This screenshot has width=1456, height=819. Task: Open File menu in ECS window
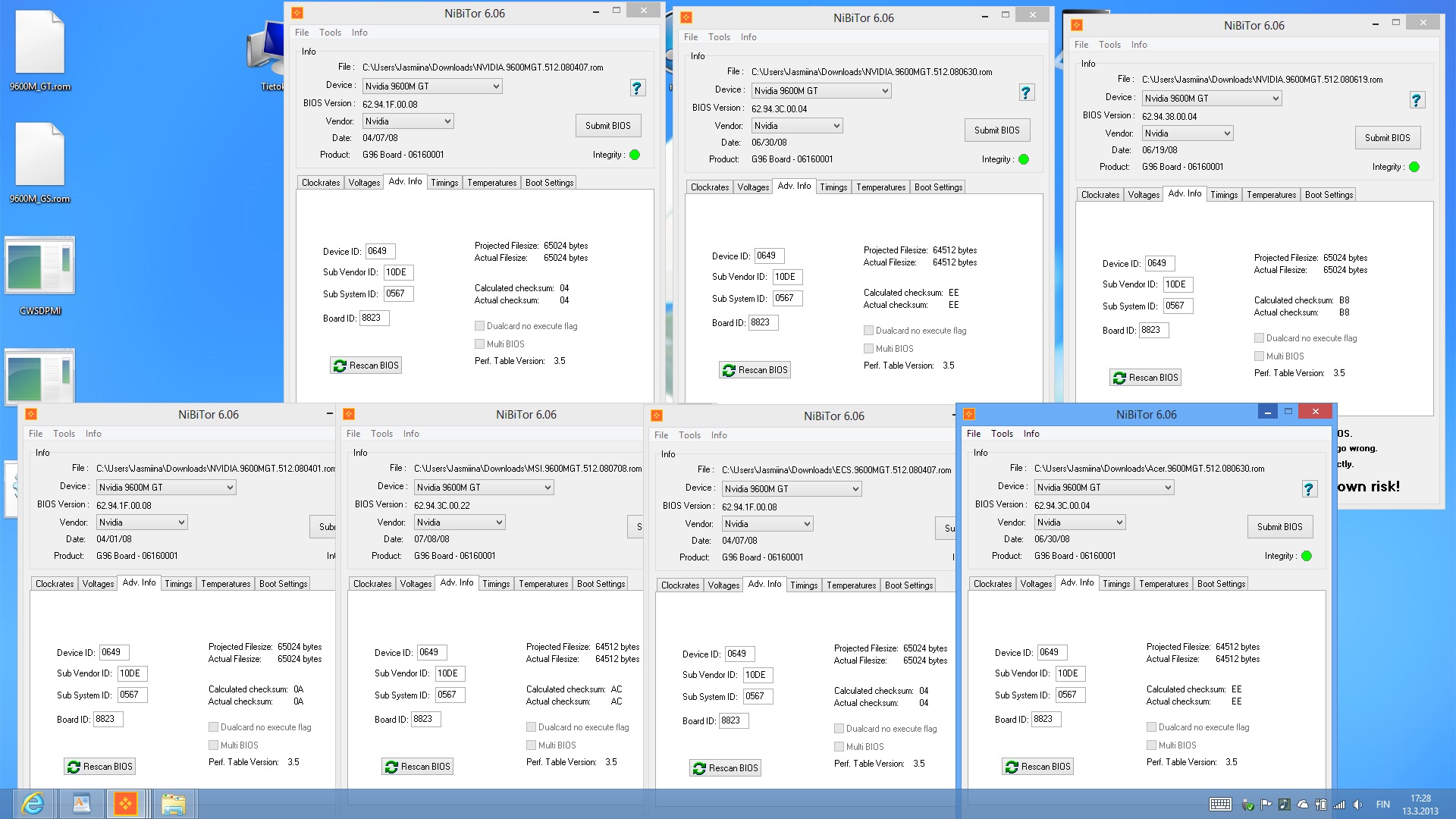pos(661,435)
